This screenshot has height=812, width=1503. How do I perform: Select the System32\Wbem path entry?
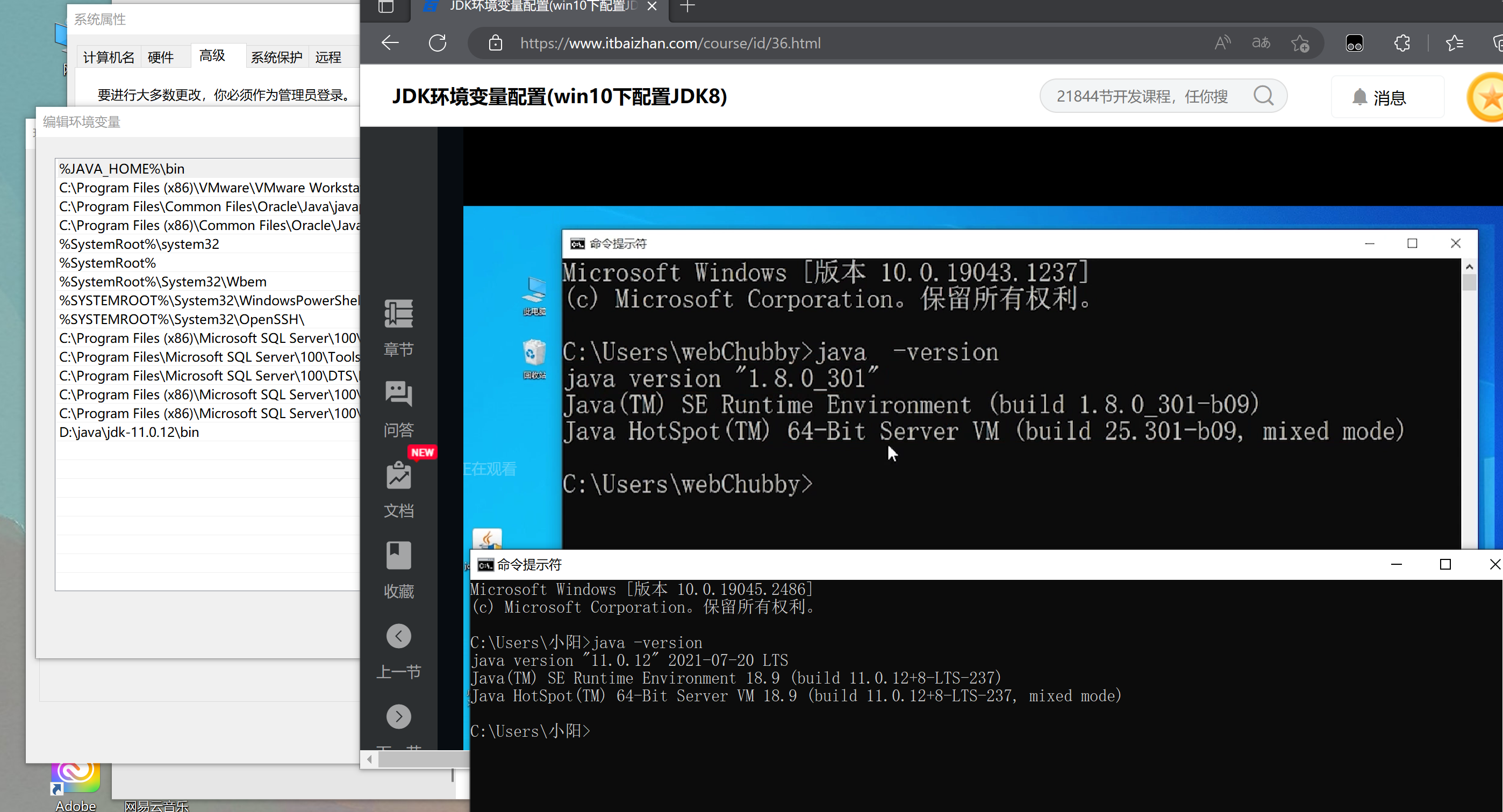click(x=207, y=281)
